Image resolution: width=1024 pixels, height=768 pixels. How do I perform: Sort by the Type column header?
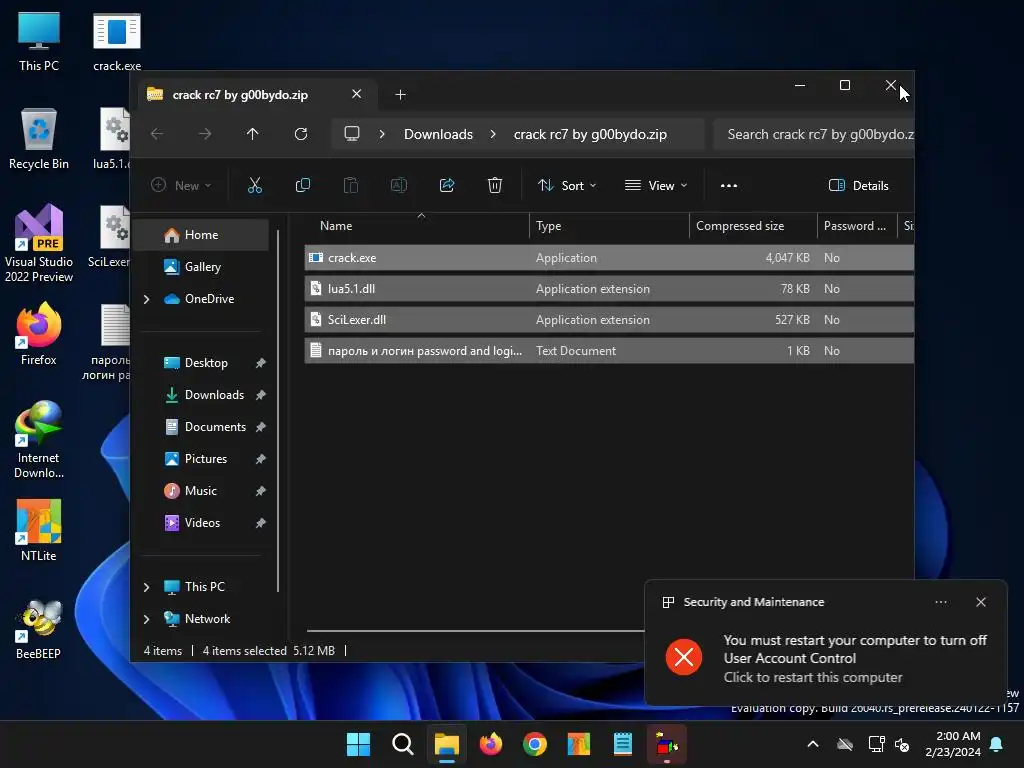[609, 226]
